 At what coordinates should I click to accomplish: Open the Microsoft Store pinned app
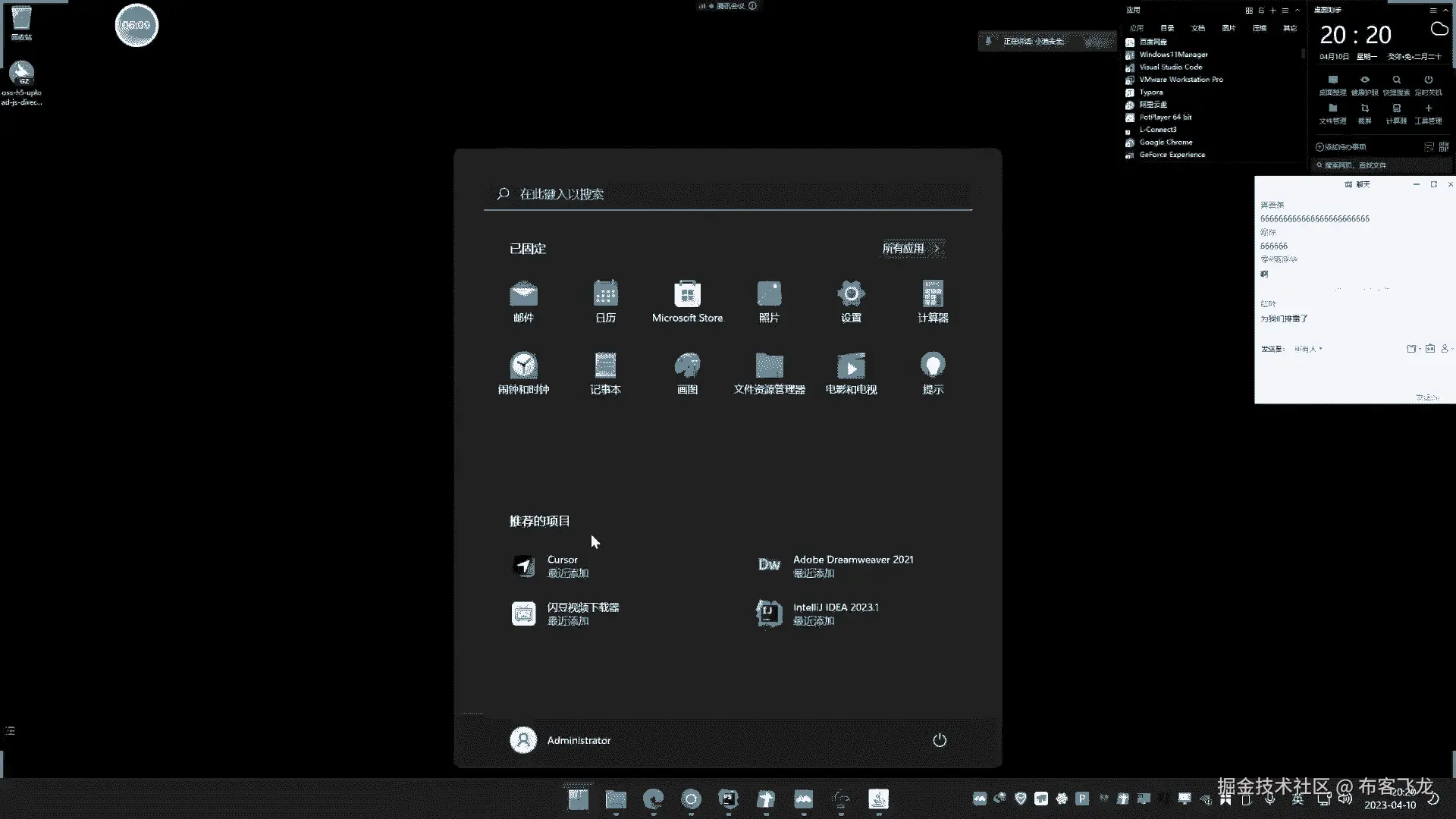(x=687, y=301)
